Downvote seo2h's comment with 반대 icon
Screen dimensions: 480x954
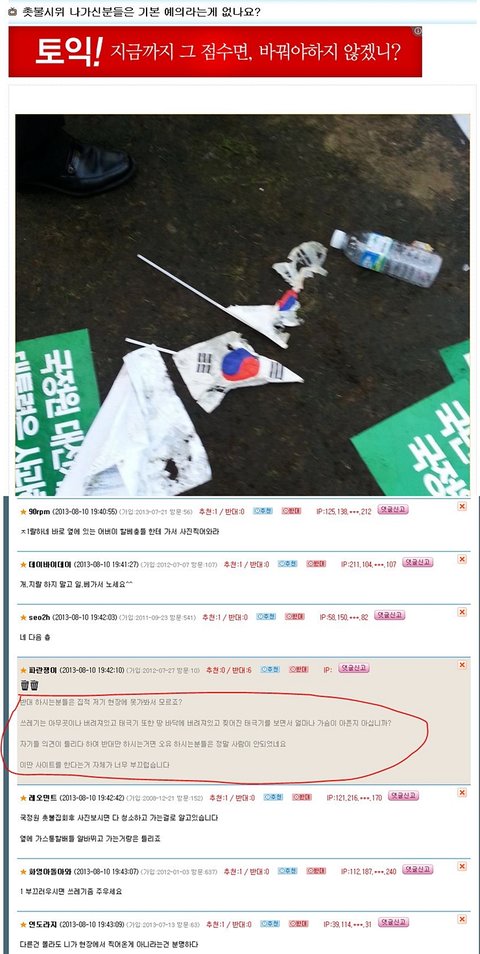click(294, 616)
